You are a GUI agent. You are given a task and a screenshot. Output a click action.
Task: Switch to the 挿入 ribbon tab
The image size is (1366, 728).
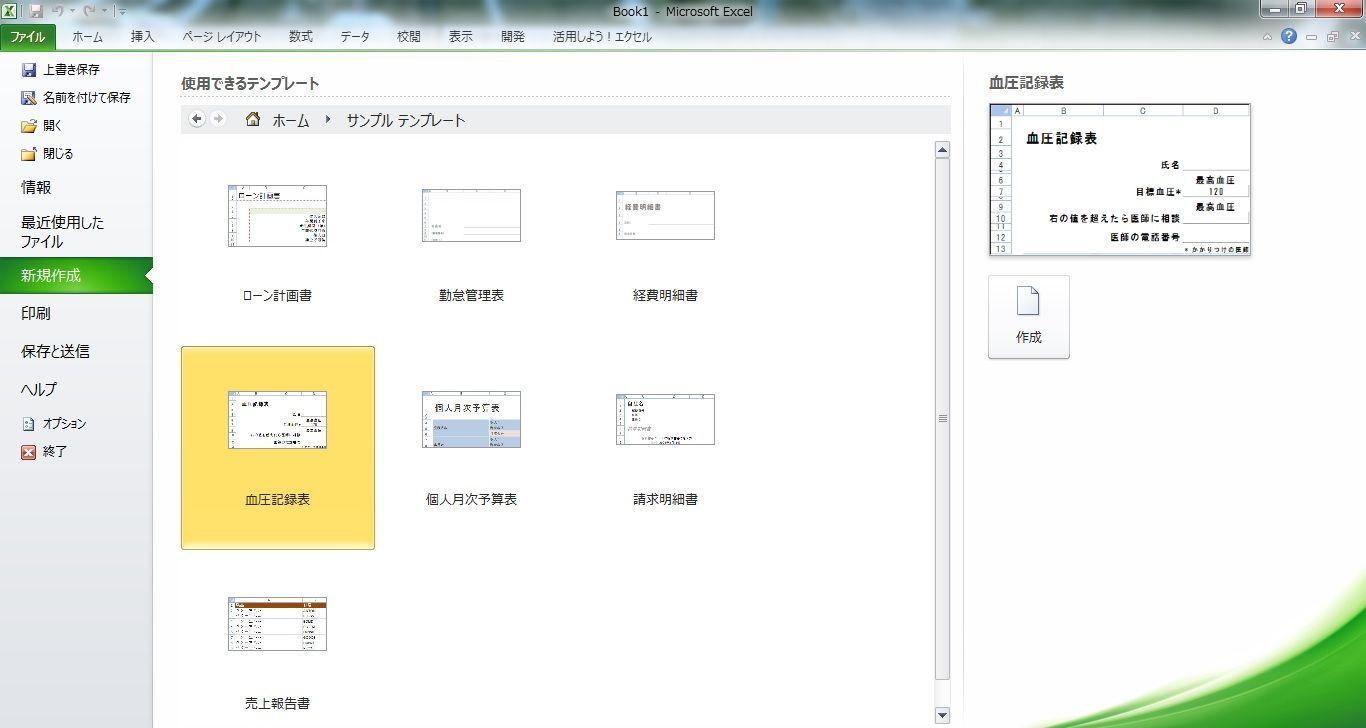pyautogui.click(x=143, y=37)
